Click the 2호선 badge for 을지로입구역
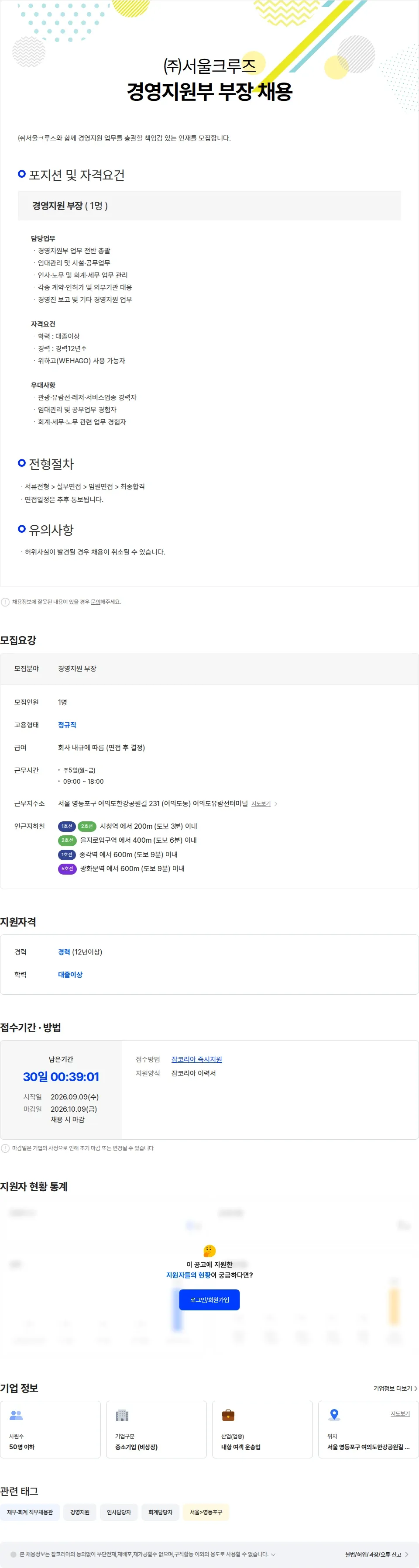 click(x=67, y=840)
